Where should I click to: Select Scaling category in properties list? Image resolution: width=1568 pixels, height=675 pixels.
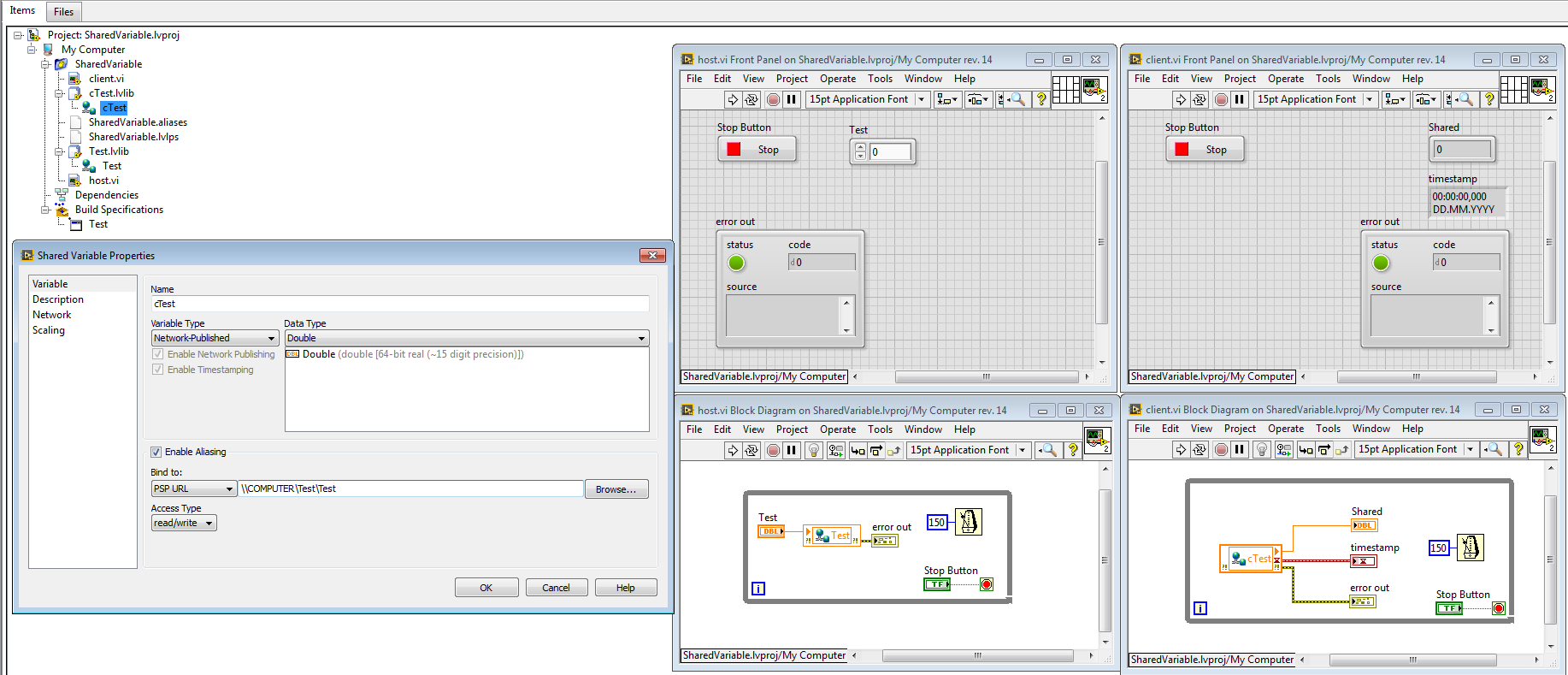pyautogui.click(x=49, y=330)
